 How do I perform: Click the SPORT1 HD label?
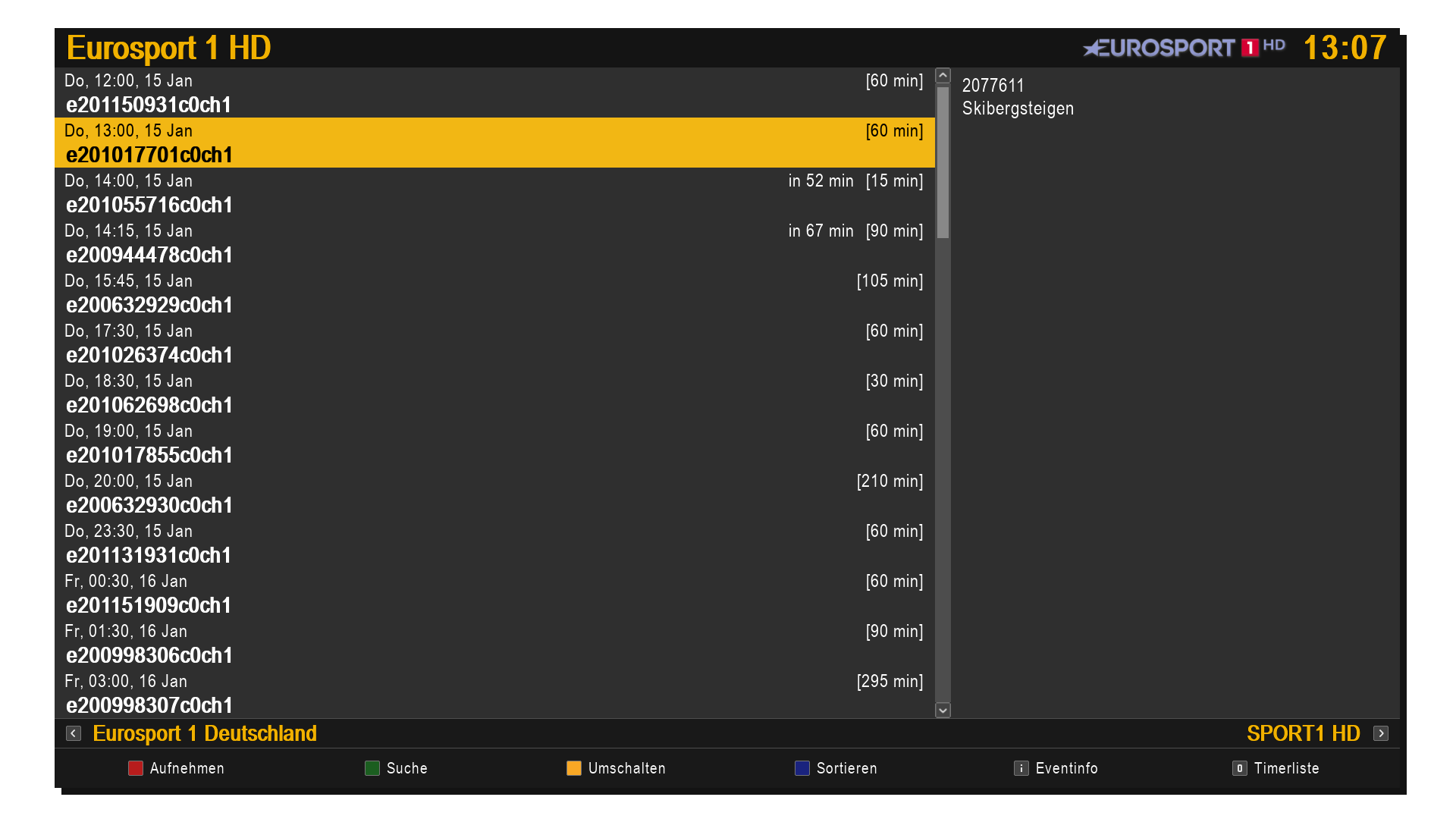coord(1303,733)
